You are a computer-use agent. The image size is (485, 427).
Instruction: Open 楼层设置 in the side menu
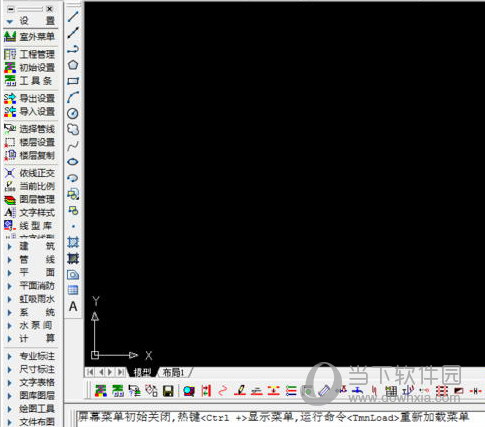(x=29, y=142)
